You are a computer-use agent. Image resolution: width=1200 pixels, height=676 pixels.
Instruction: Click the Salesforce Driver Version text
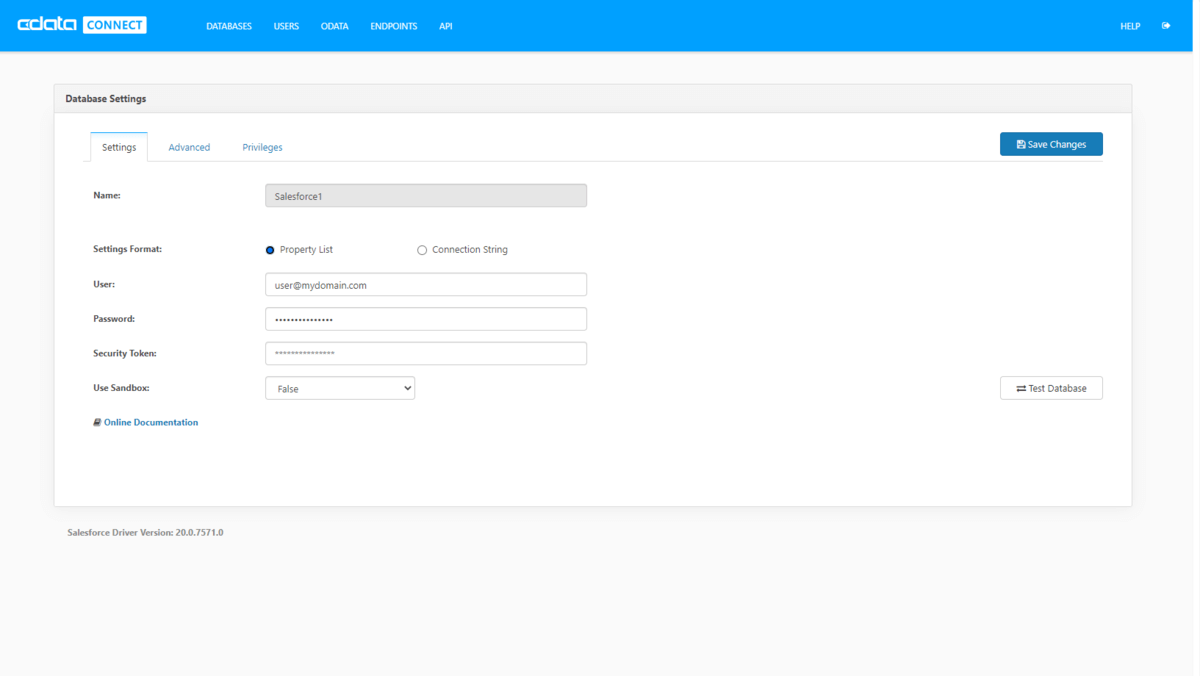point(145,532)
